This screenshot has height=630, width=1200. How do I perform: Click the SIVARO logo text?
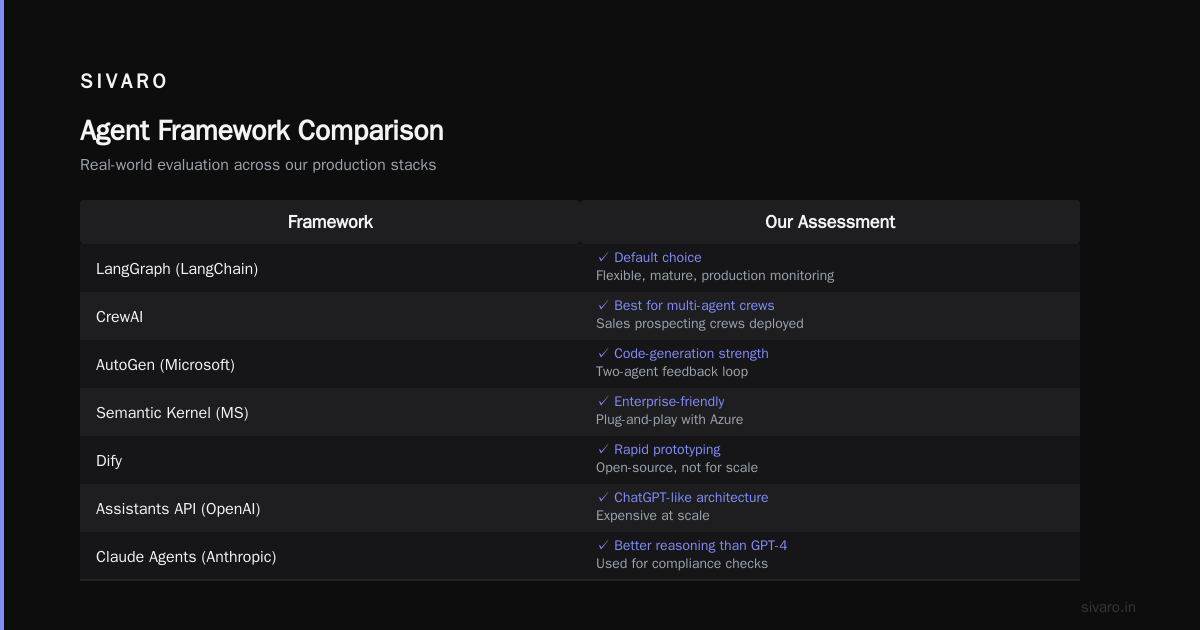pyautogui.click(x=124, y=82)
